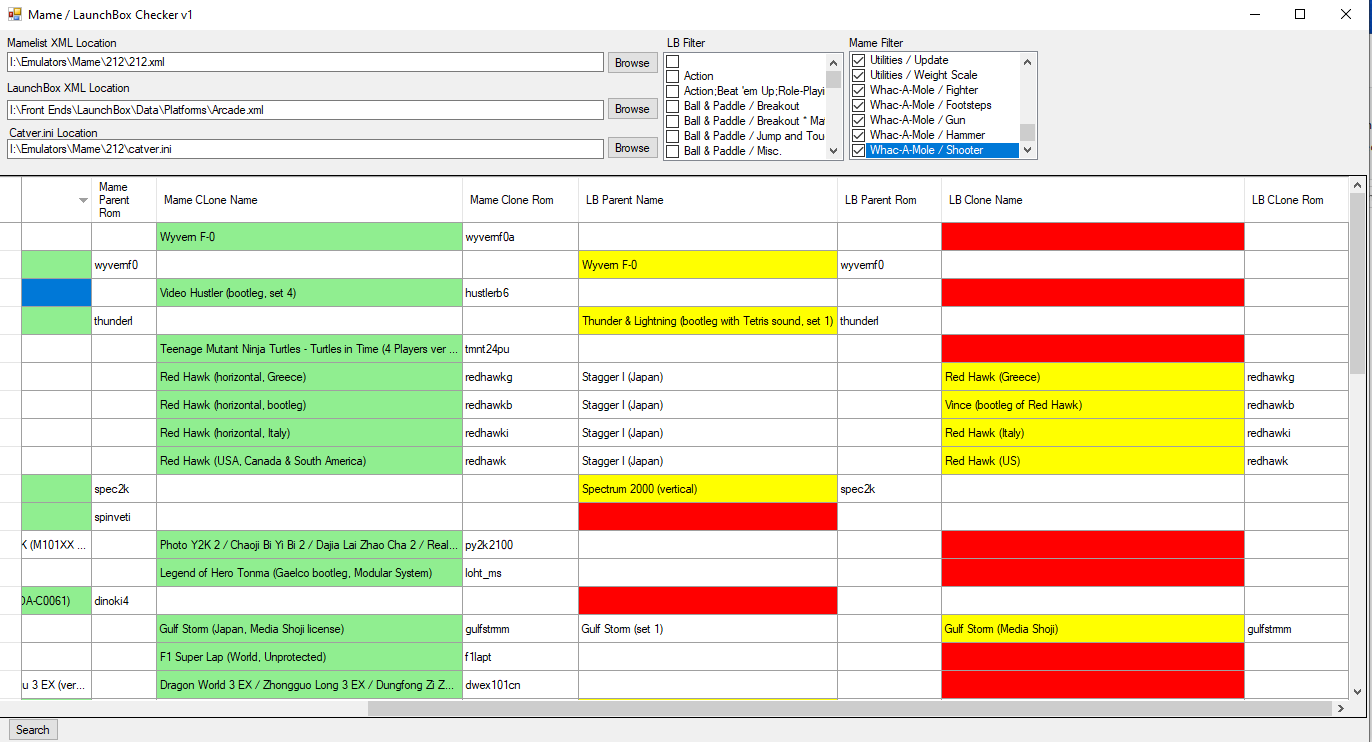Uncheck 'Whac-A-Mole / Hammer' Mame filter
This screenshot has width=1372, height=742.
click(859, 135)
